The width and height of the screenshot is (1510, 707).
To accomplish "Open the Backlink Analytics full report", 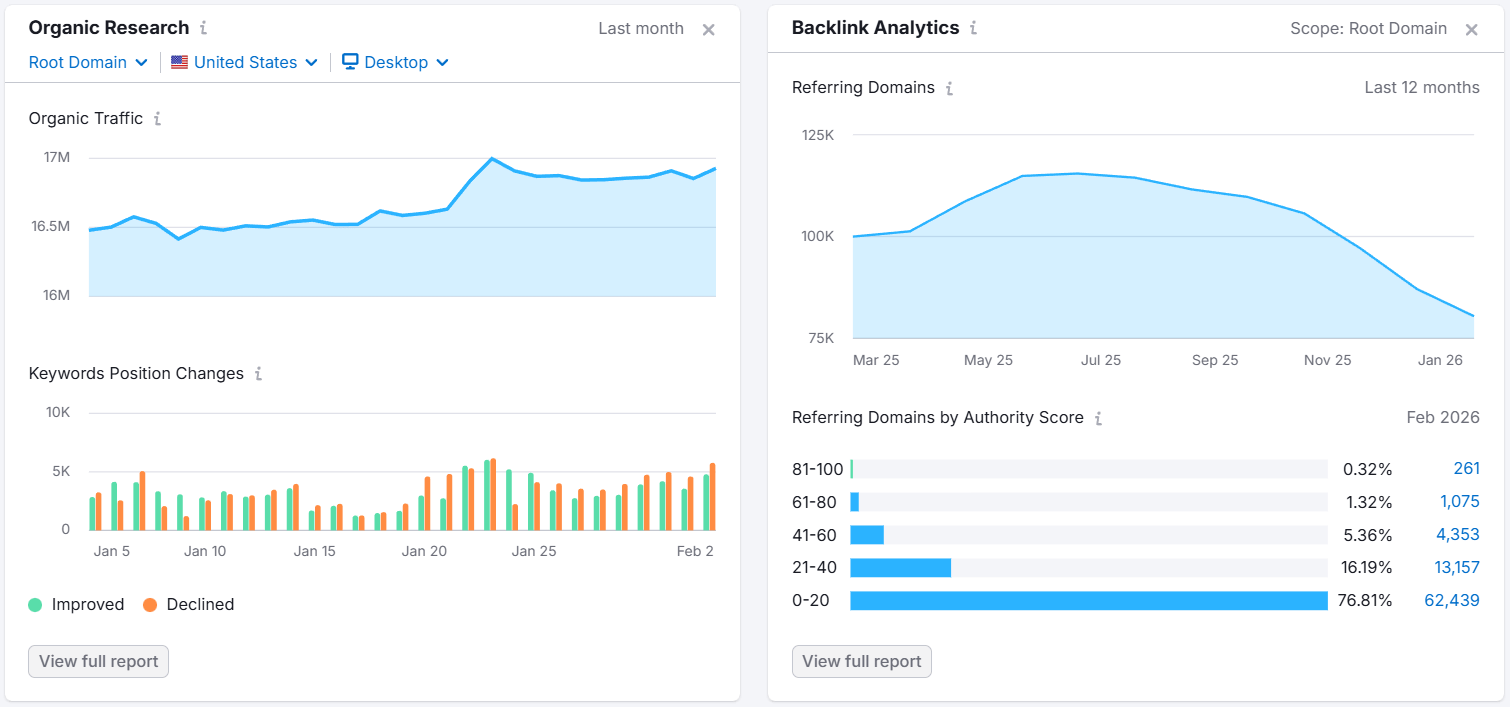I will coord(861,661).
